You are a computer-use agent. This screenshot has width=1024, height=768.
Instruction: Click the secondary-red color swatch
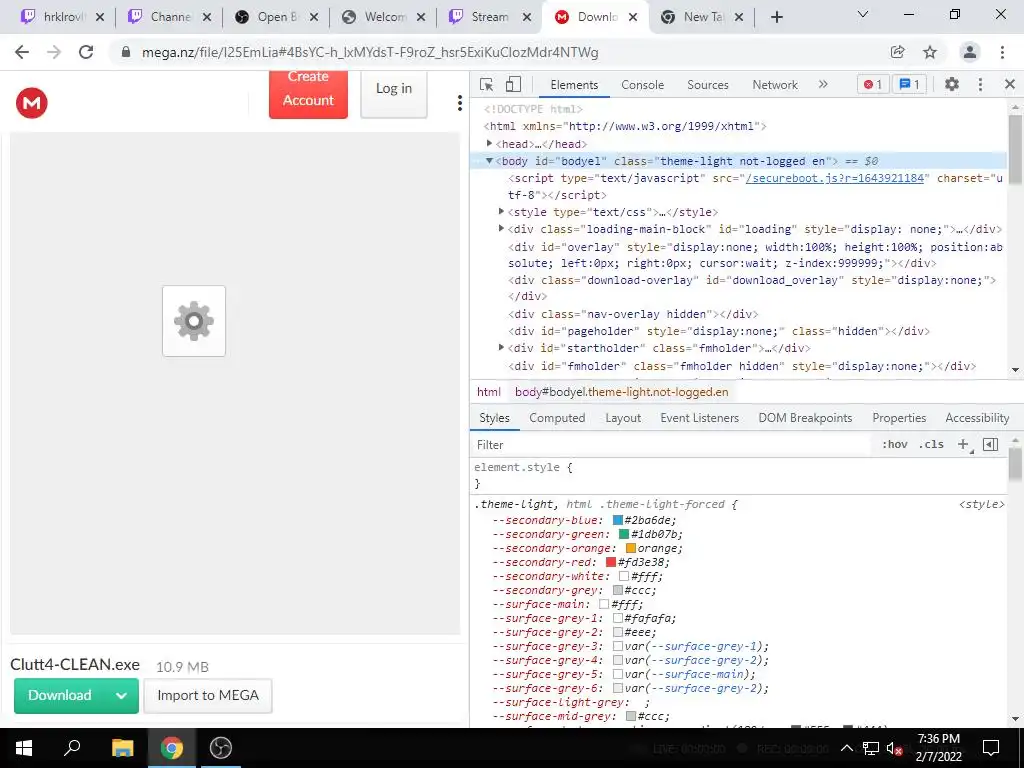[611, 562]
